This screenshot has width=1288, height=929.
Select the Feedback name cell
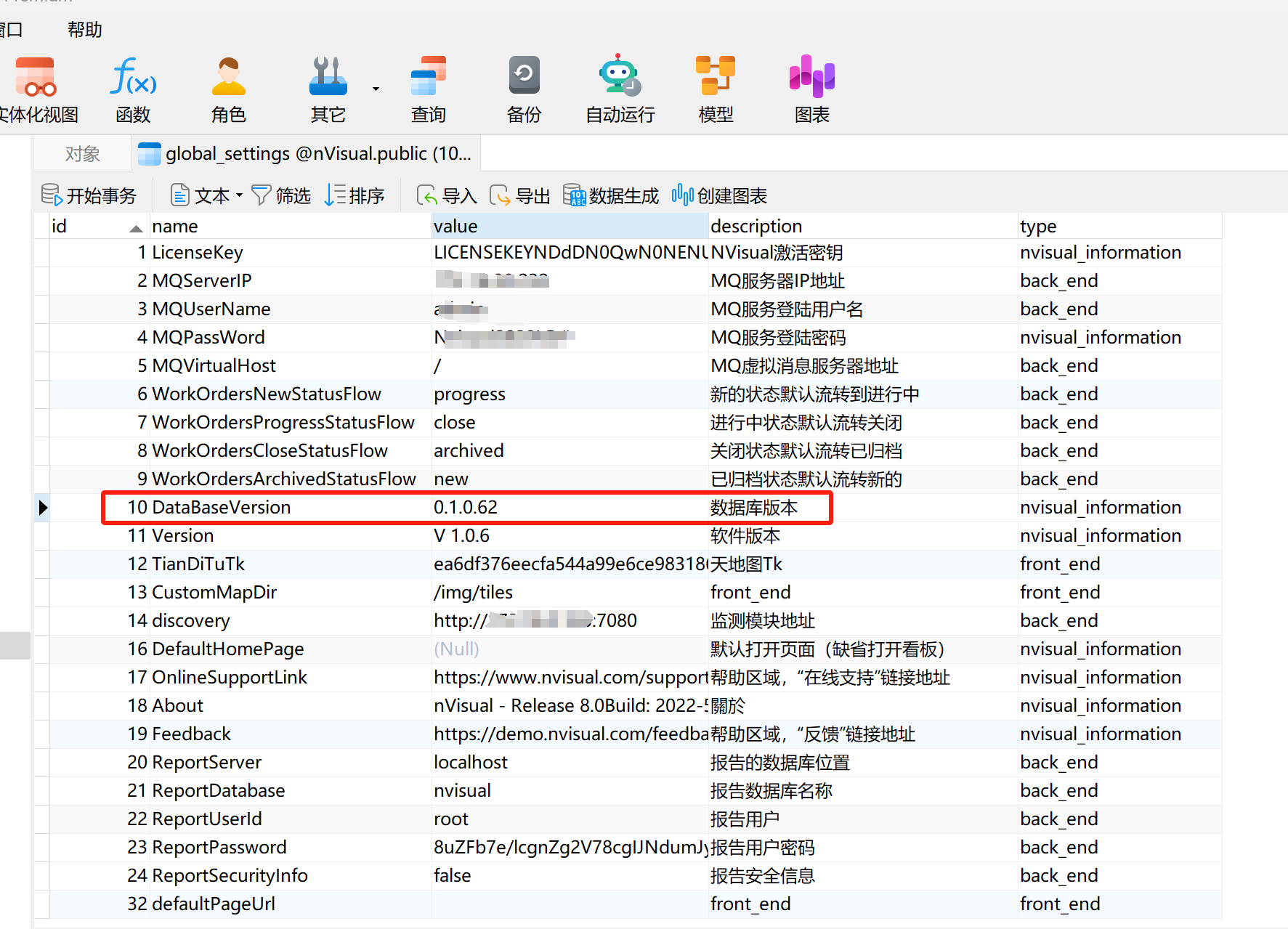[x=291, y=734]
